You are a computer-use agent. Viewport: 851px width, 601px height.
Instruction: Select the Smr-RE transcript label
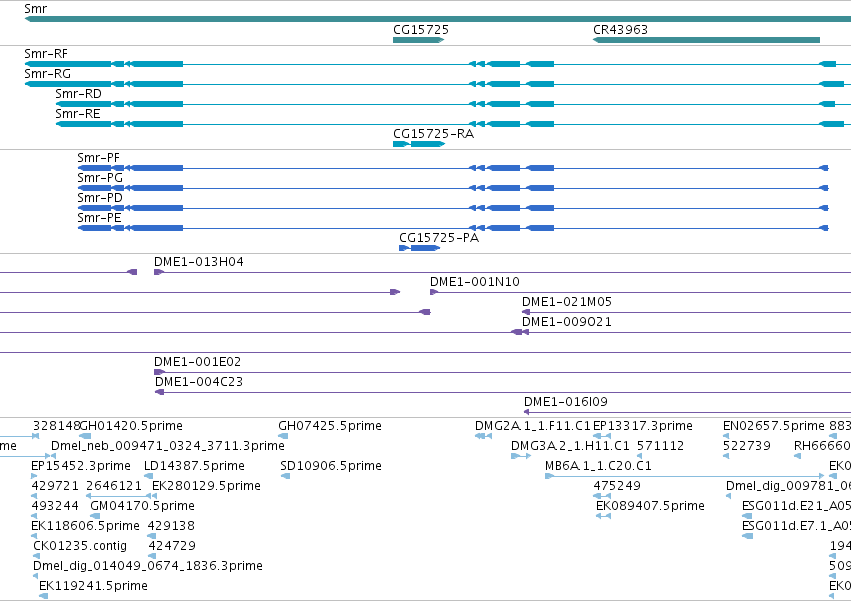tap(78, 114)
